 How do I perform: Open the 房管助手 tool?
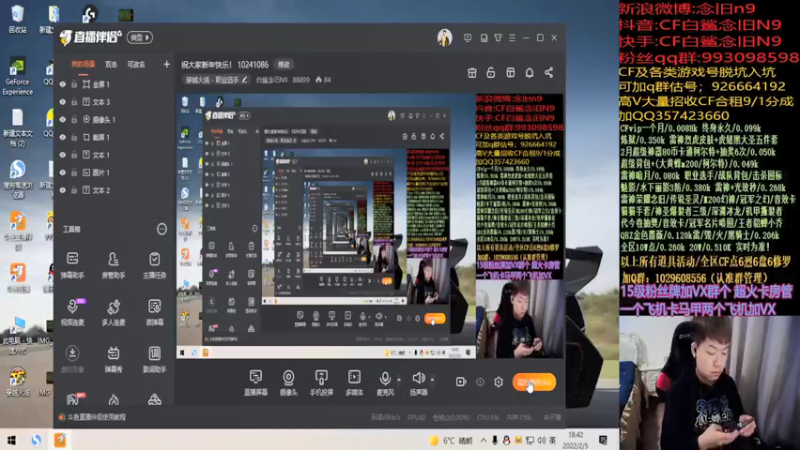(113, 264)
